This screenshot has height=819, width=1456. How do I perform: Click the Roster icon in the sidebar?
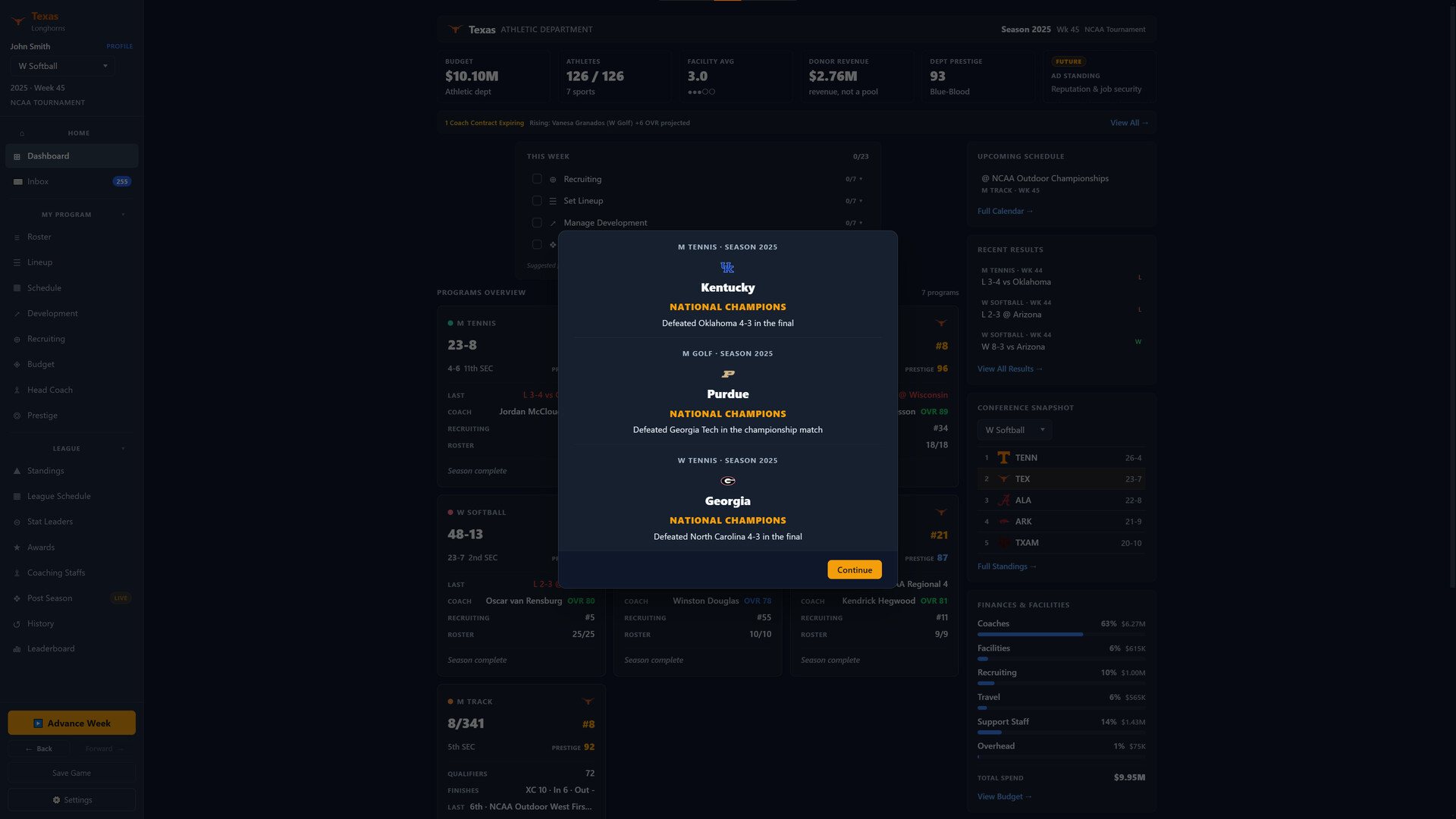[x=17, y=237]
